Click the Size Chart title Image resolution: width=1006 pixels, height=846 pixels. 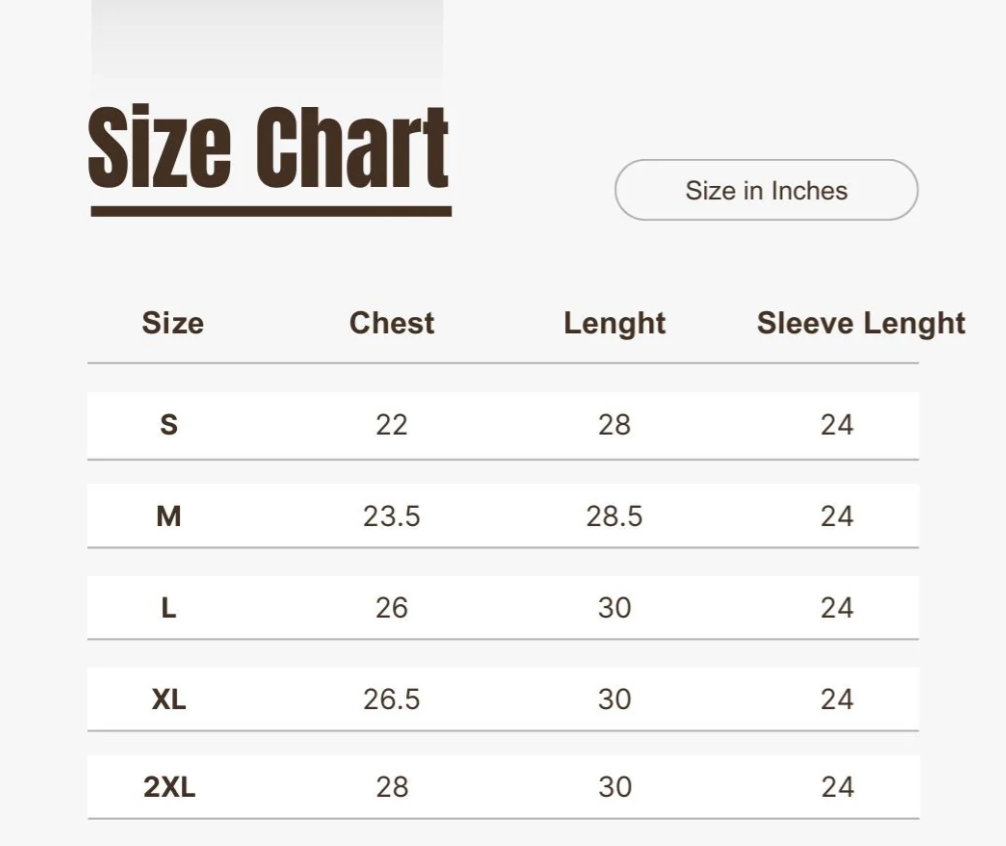click(269, 150)
